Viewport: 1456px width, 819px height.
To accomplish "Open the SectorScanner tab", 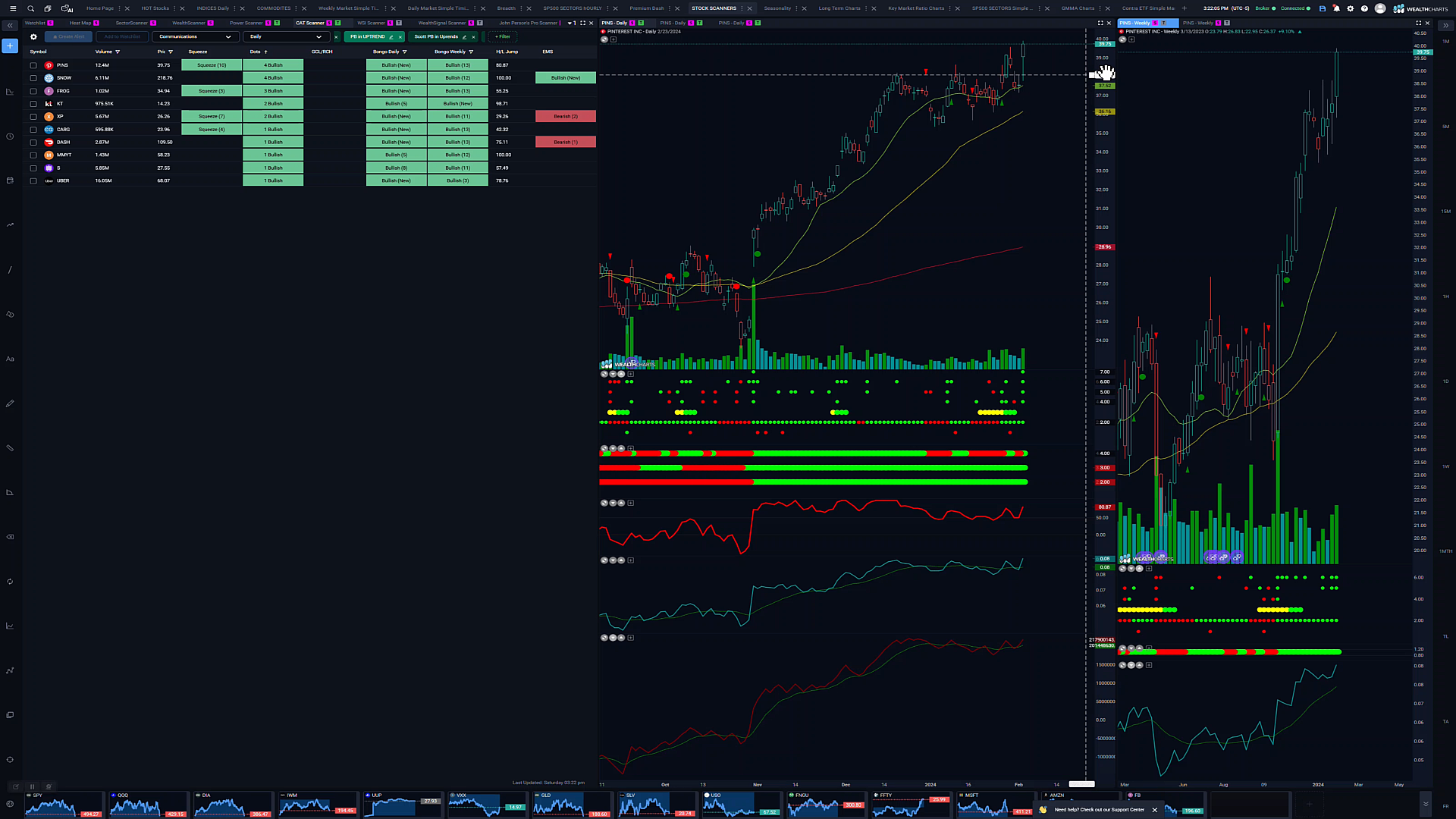I will click(132, 23).
